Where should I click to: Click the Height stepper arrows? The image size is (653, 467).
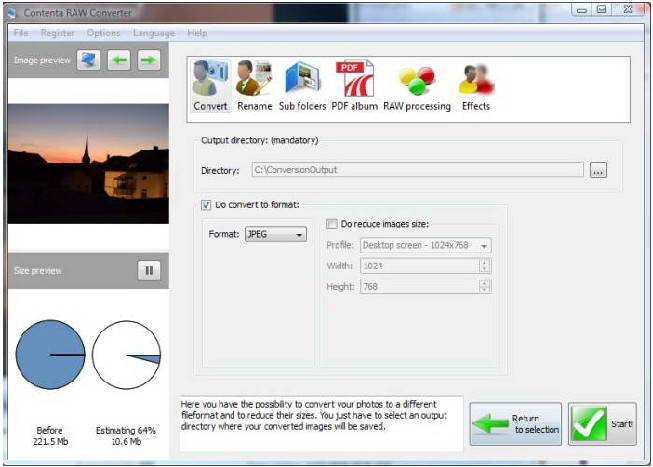pos(484,287)
